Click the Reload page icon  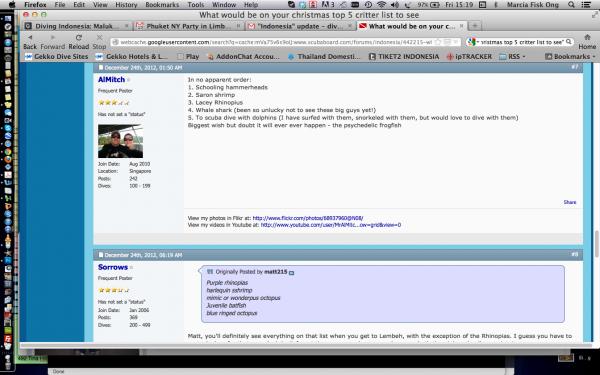click(78, 38)
